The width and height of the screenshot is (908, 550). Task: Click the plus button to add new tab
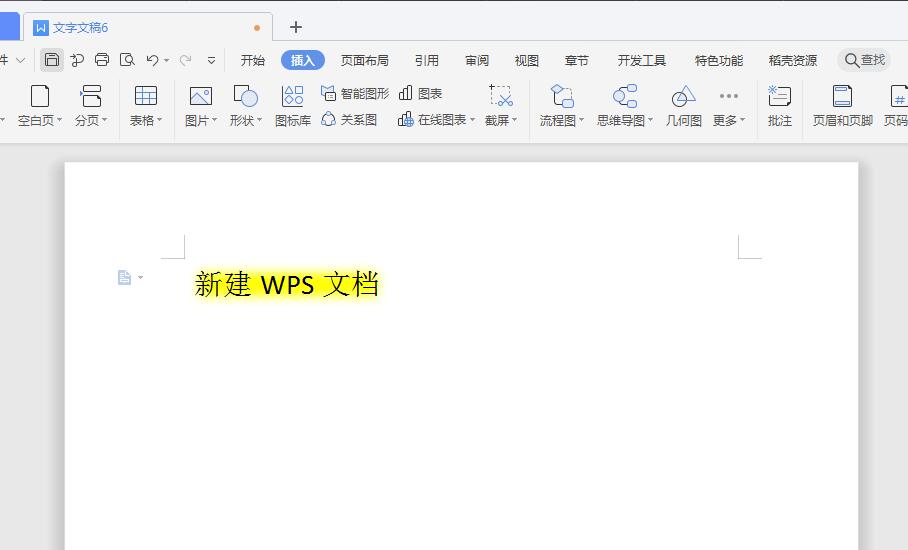[296, 27]
